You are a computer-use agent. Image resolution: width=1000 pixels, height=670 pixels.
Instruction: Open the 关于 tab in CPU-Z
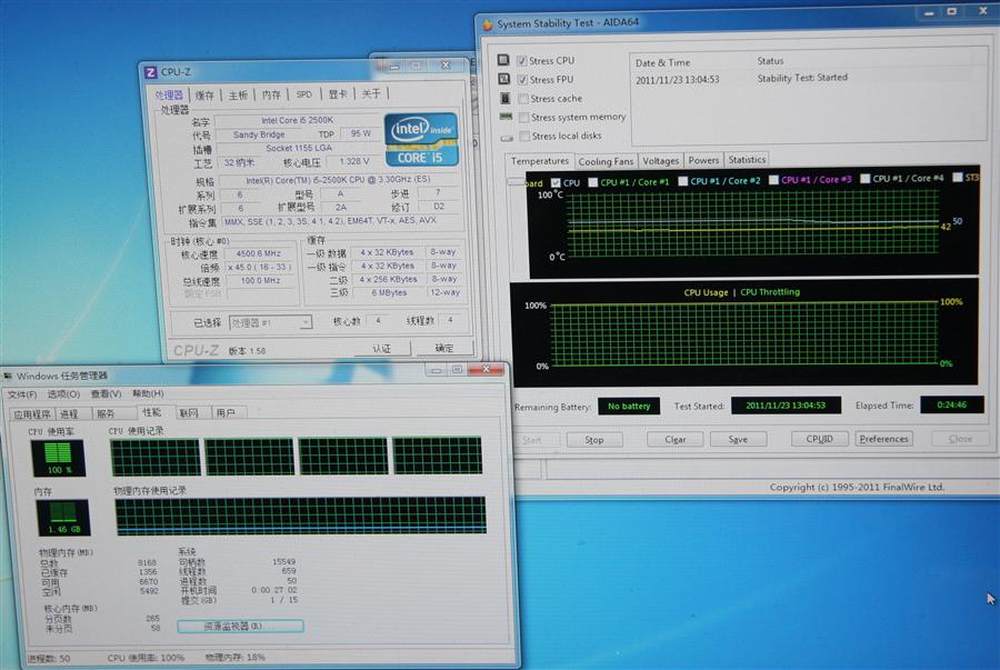click(371, 94)
